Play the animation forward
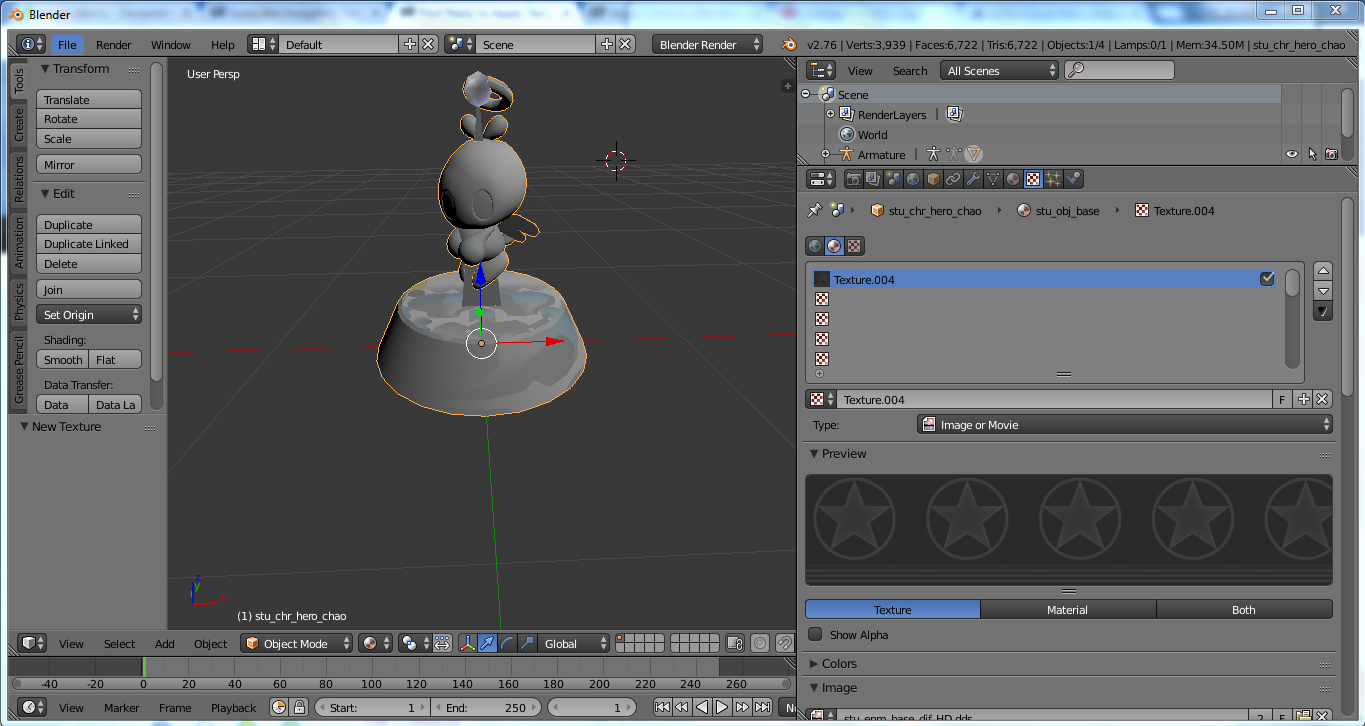This screenshot has width=1365, height=726. click(x=722, y=707)
